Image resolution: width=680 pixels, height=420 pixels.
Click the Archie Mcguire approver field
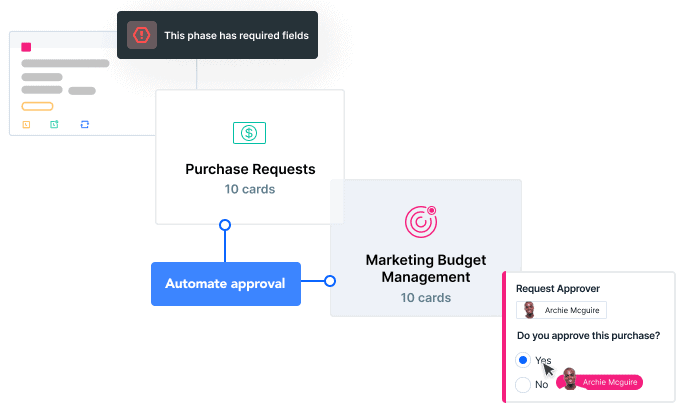561,310
